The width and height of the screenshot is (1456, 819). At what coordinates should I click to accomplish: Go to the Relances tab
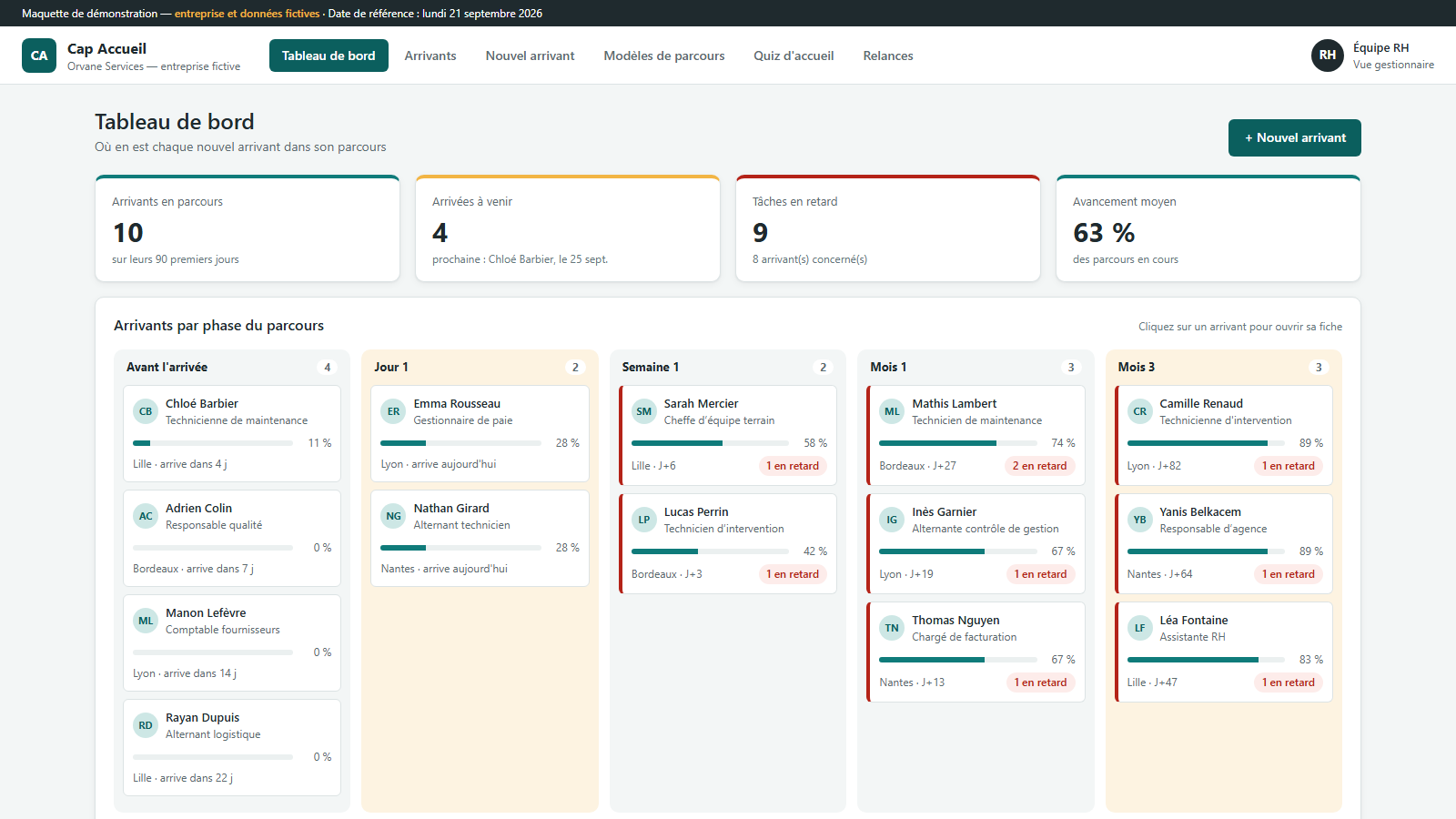point(888,56)
